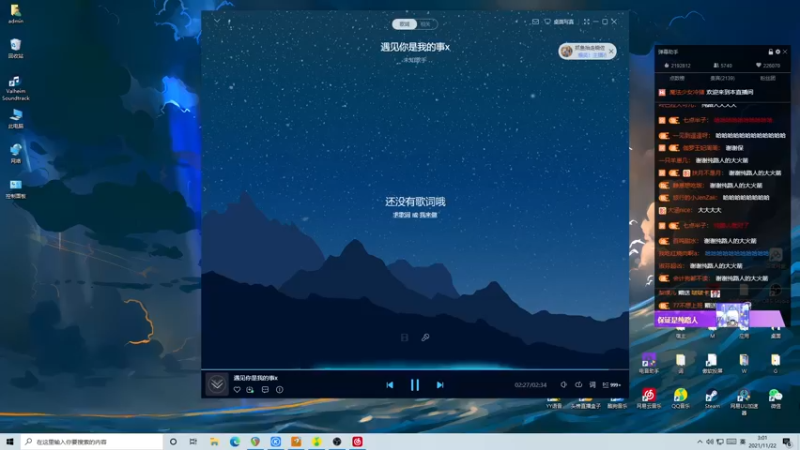Viewport: 800px width, 450px height.
Task: Switch to the middle audience tab in danmaku assistant
Action: click(x=722, y=78)
